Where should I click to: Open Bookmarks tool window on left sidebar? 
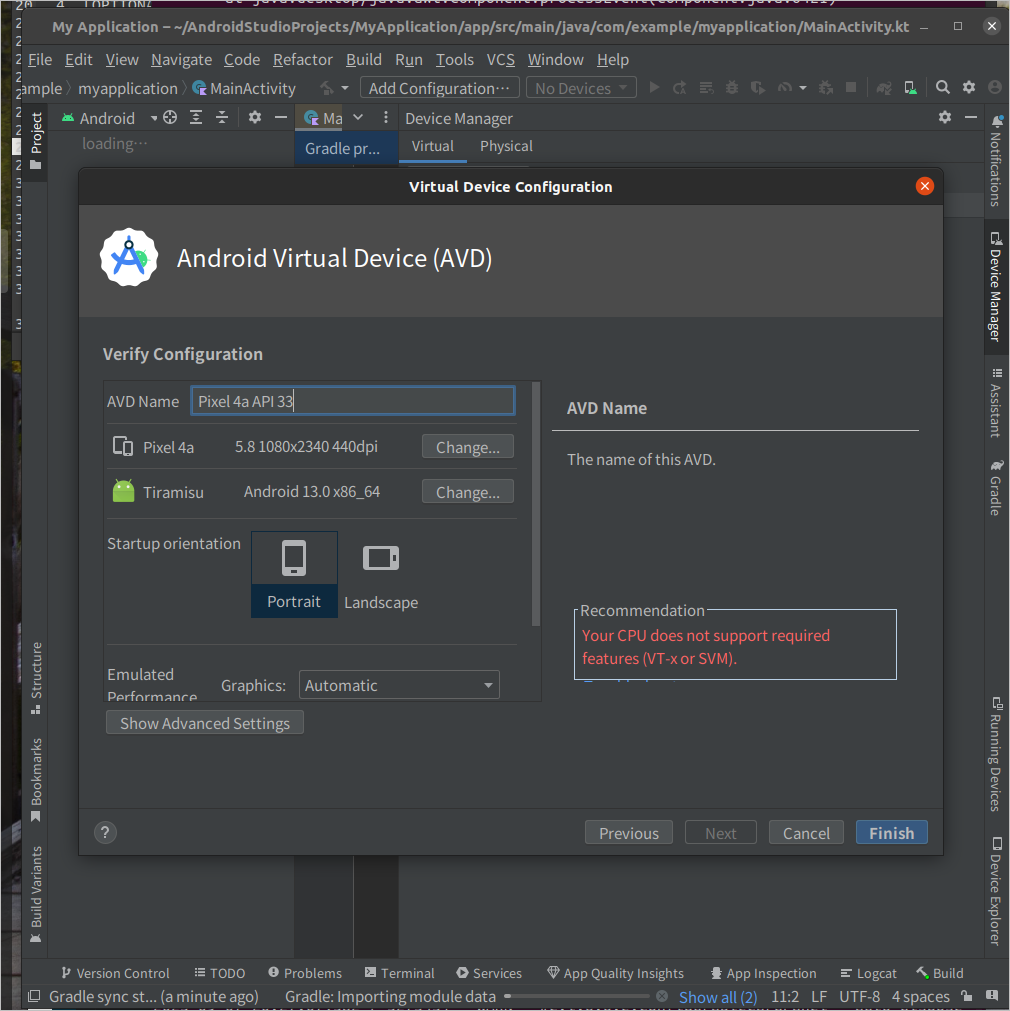pos(36,780)
